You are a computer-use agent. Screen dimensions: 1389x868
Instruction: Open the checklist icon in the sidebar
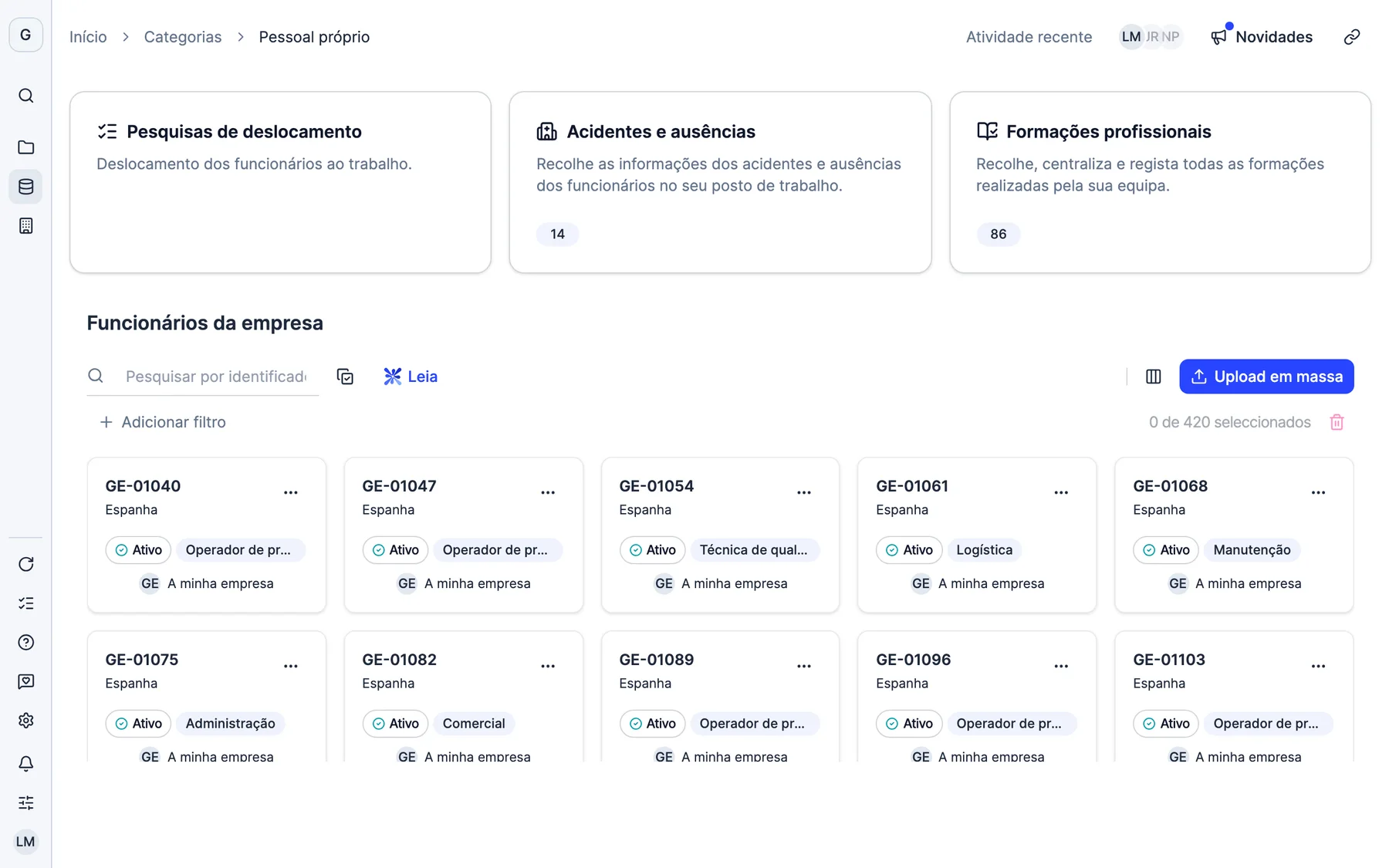click(25, 603)
